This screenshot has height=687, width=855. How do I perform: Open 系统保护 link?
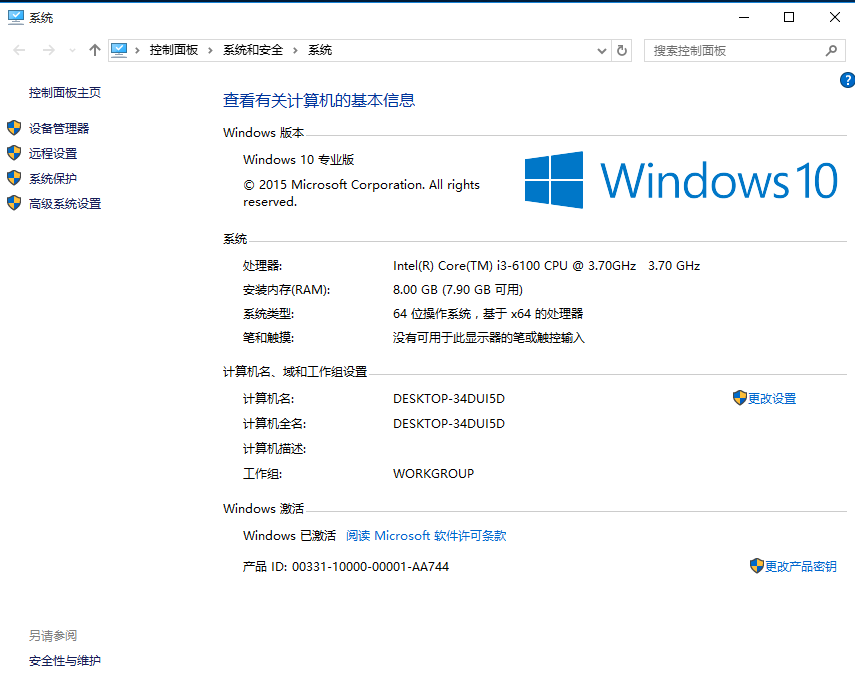pyautogui.click(x=53, y=178)
